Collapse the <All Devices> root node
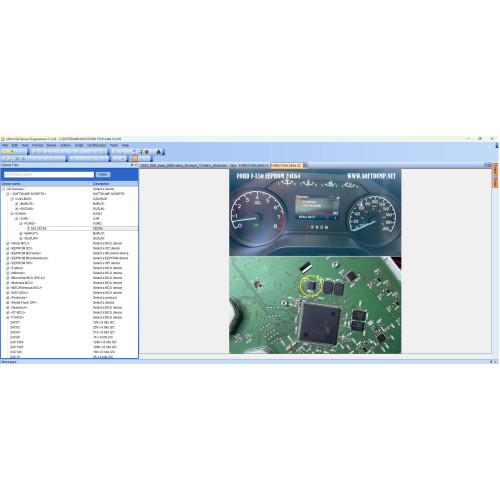500x500 pixels. click(3, 189)
